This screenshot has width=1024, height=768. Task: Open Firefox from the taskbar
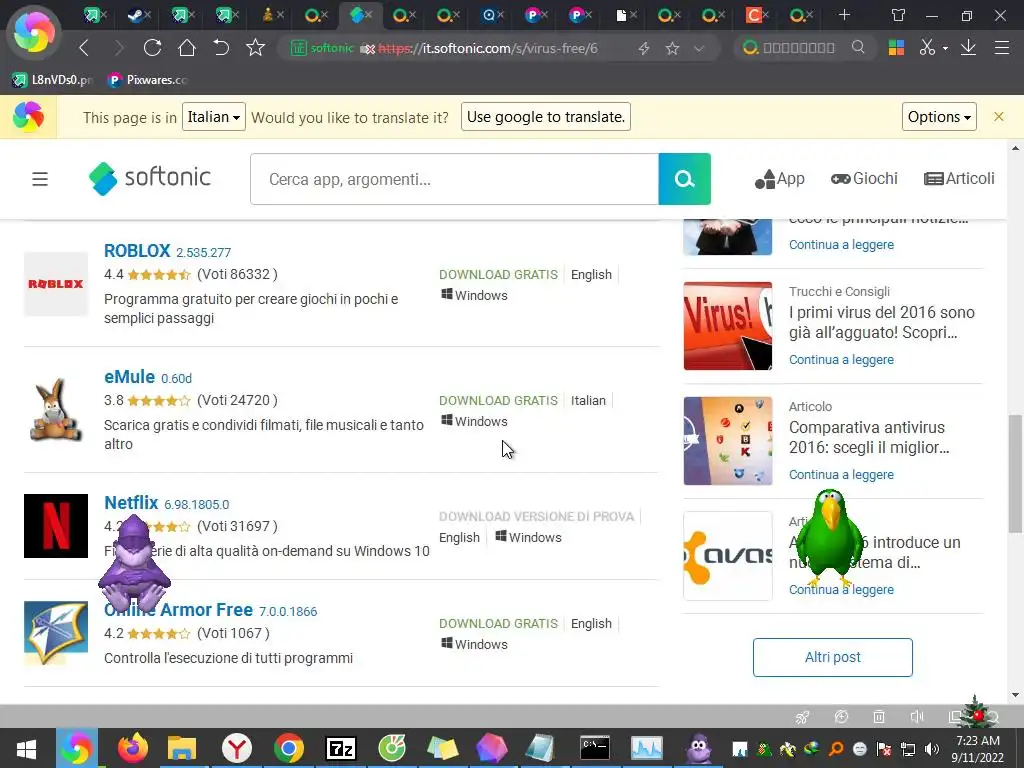[x=133, y=748]
